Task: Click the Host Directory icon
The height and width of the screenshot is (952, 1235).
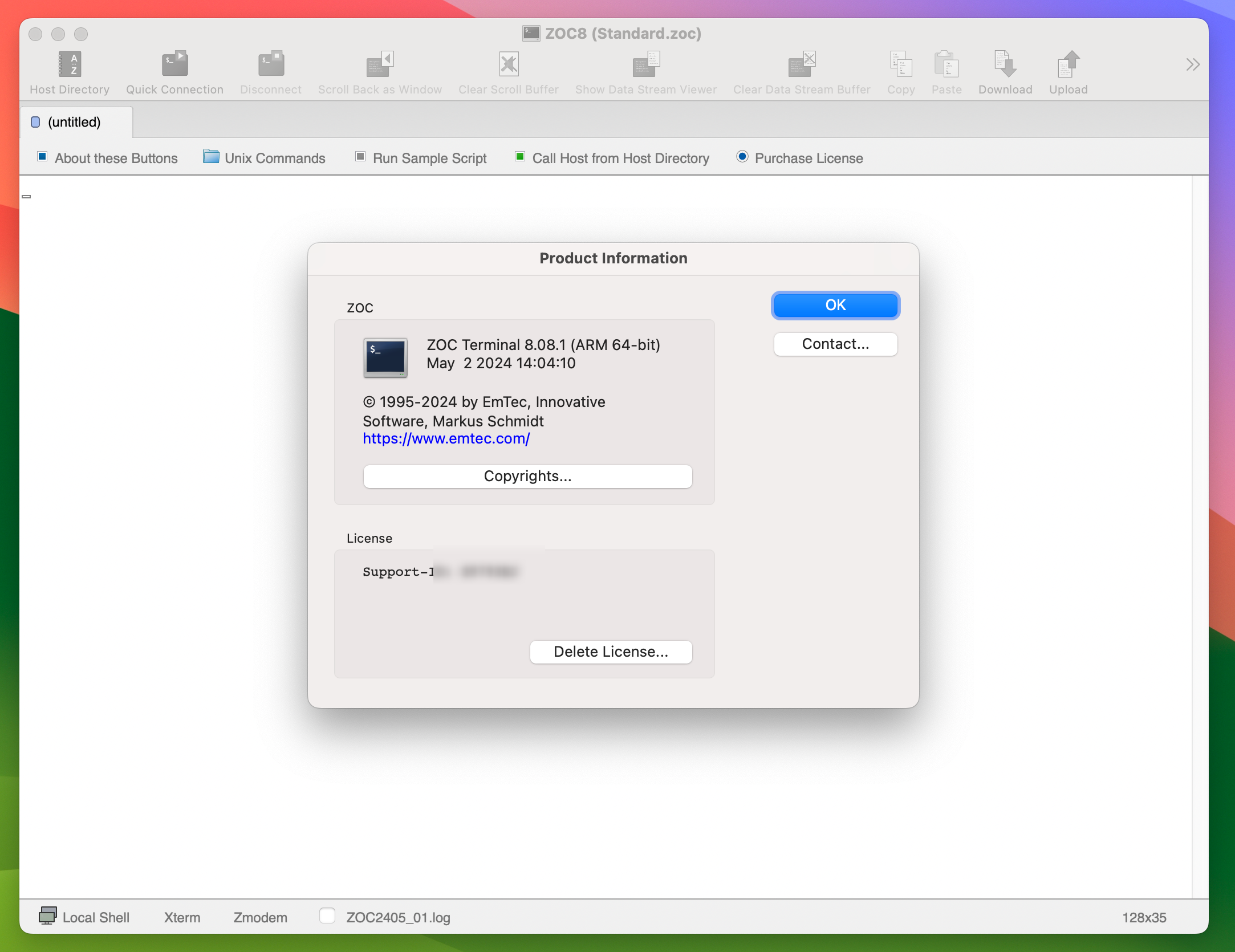Action: (x=70, y=65)
